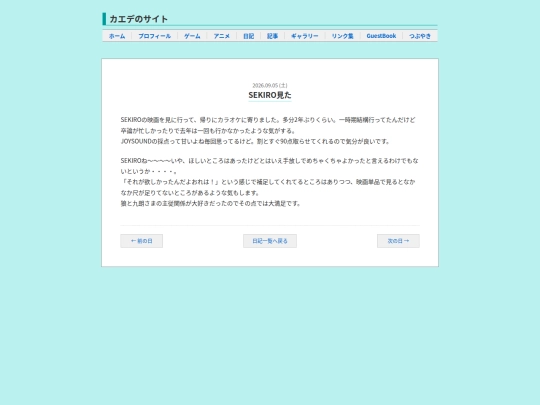Click the カエデのサイト site title
This screenshot has width=540, height=405.
coord(138,19)
